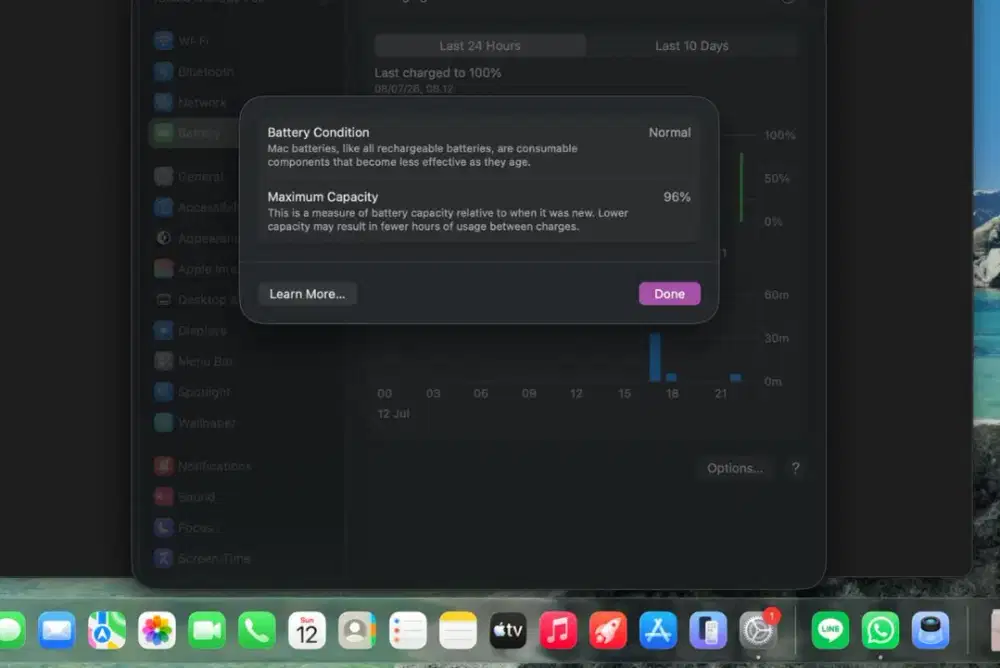Switch to the Last 10 Days tab
Screen dimensions: 1000x668
pos(691,46)
